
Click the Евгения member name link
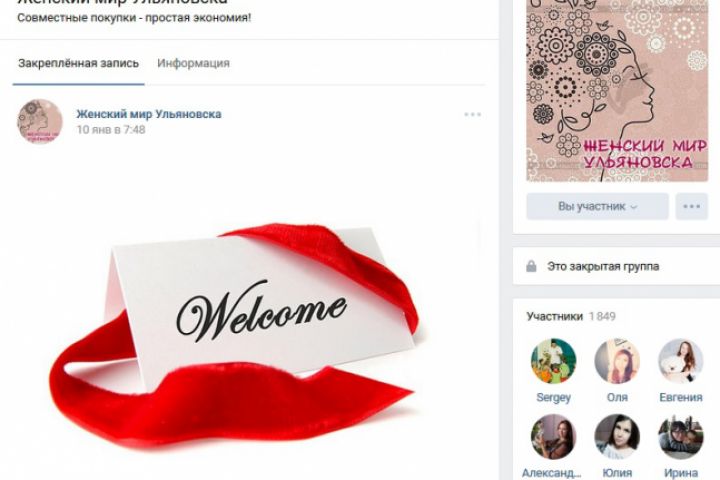(681, 397)
